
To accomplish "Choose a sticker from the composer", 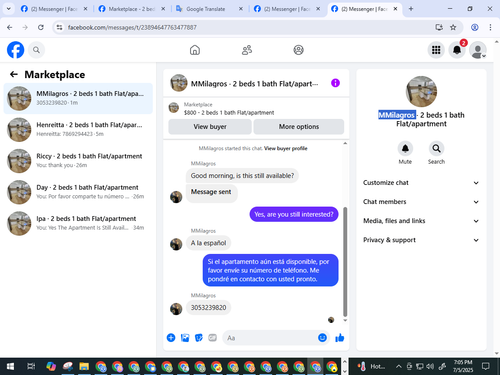I will [199, 338].
